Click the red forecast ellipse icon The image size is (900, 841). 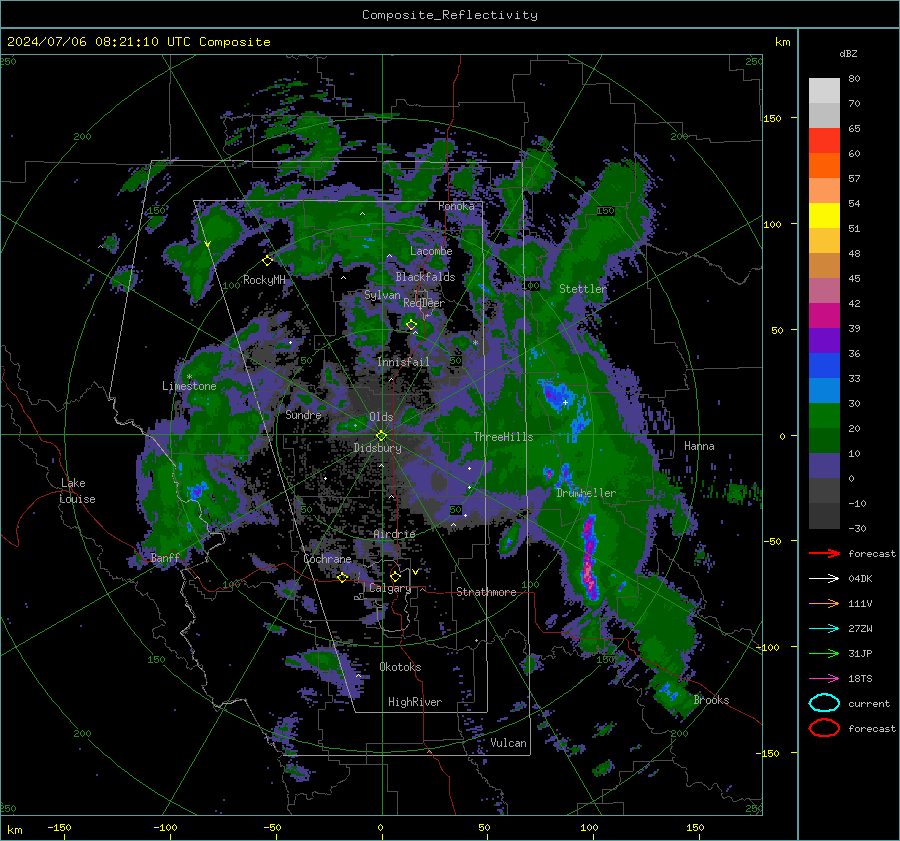coord(824,728)
